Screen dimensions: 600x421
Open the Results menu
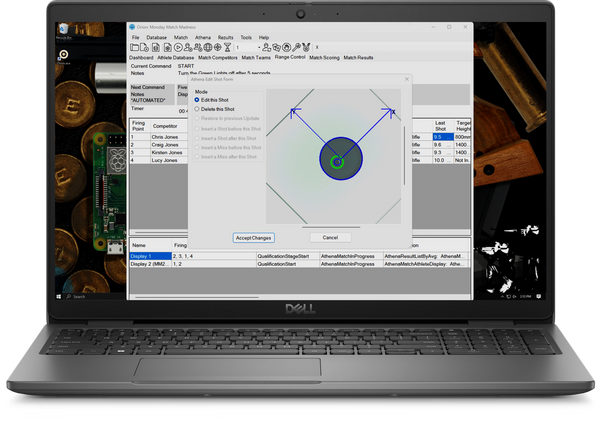tap(226, 37)
